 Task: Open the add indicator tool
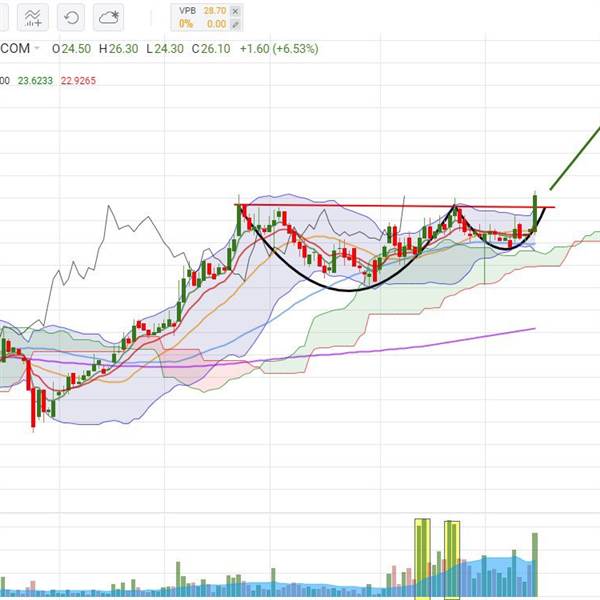tap(33, 18)
